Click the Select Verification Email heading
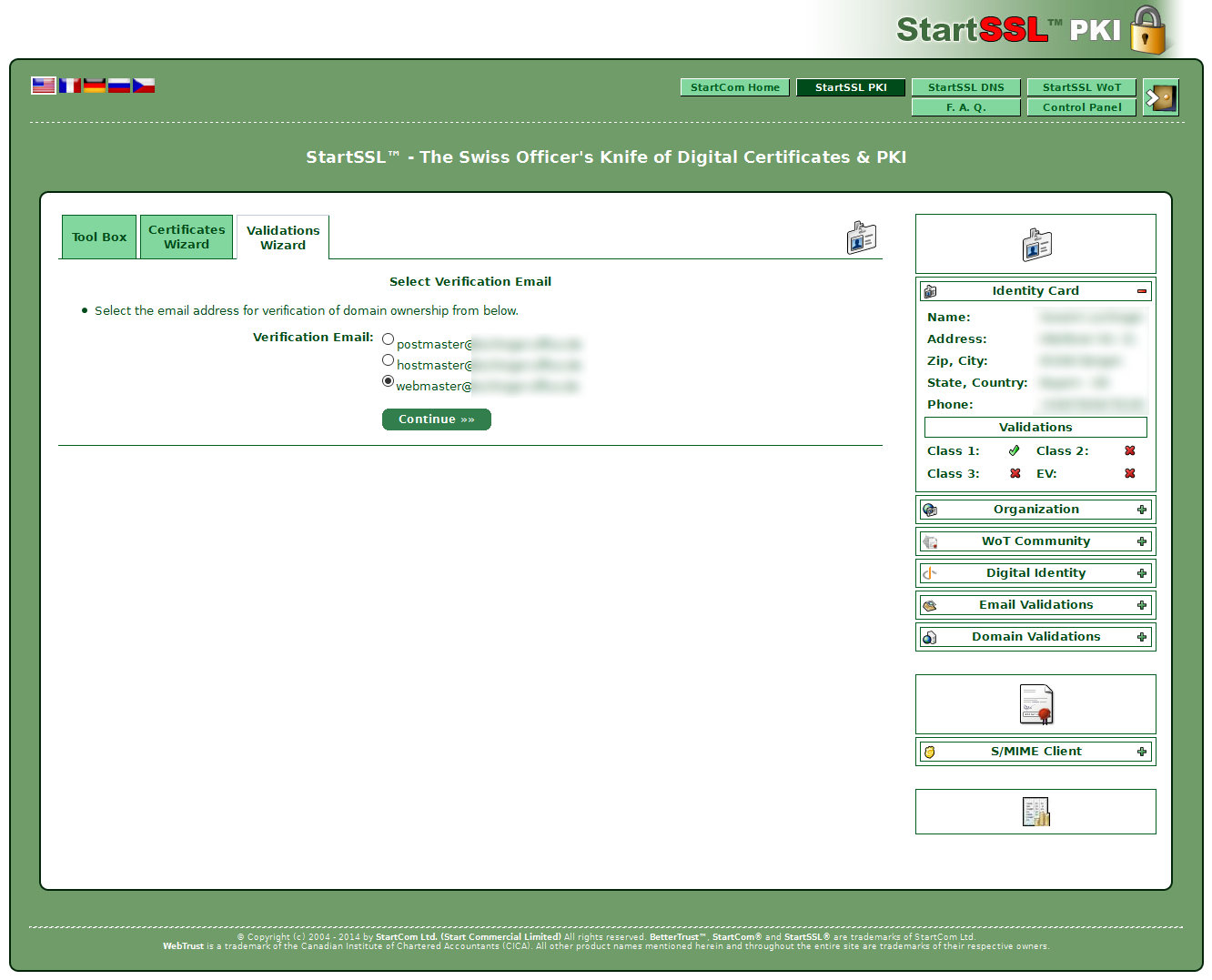The image size is (1212, 980). click(x=470, y=282)
